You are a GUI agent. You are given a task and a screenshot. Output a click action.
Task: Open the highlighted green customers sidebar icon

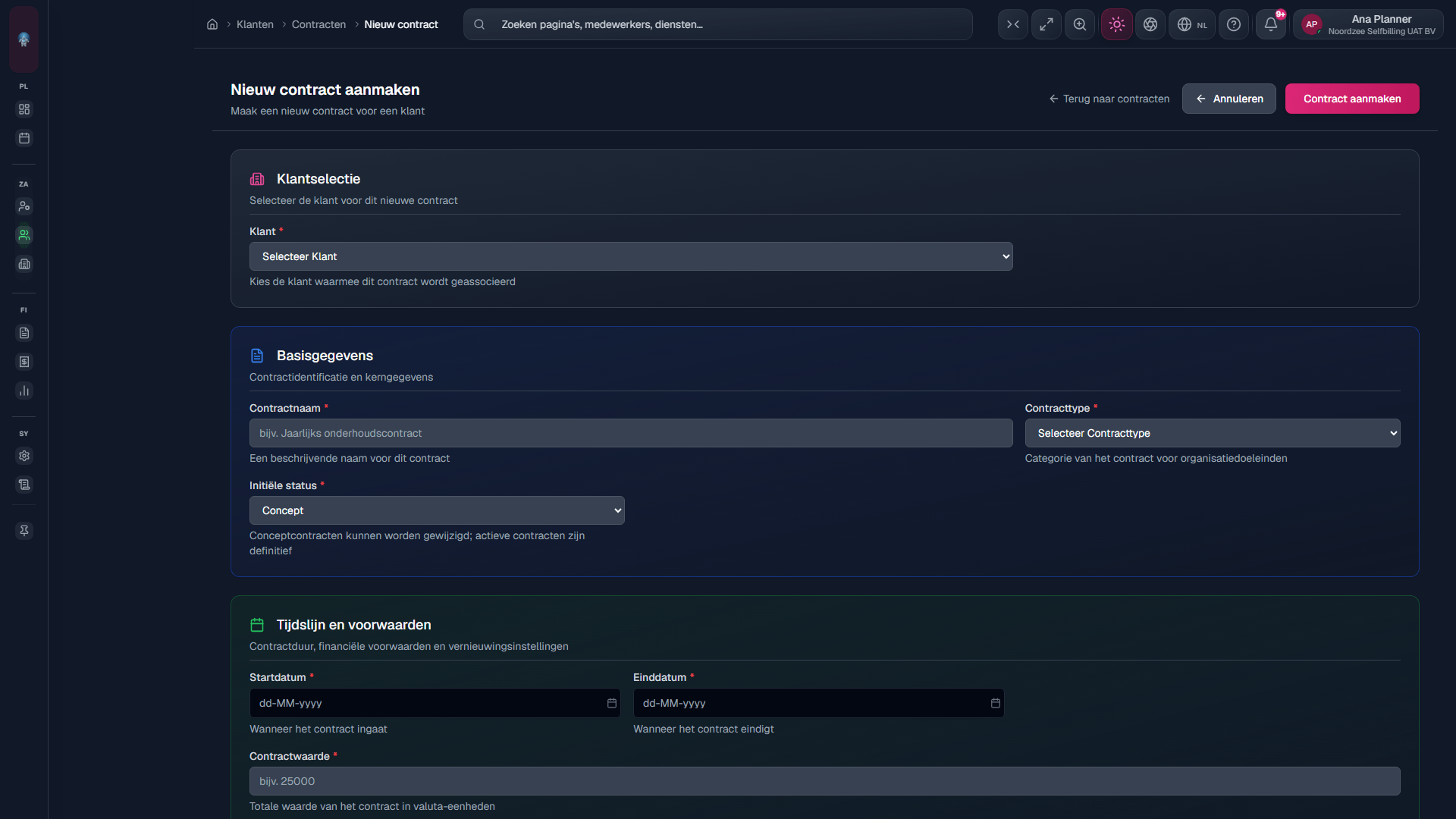24,235
